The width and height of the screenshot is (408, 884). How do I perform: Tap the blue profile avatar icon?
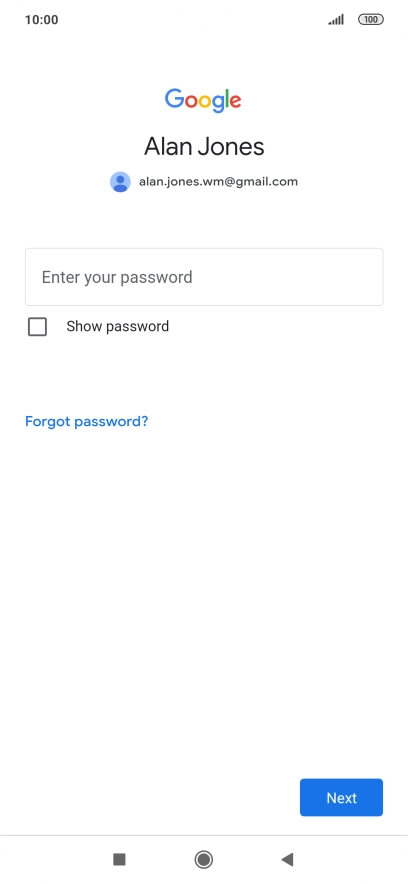[x=120, y=182]
